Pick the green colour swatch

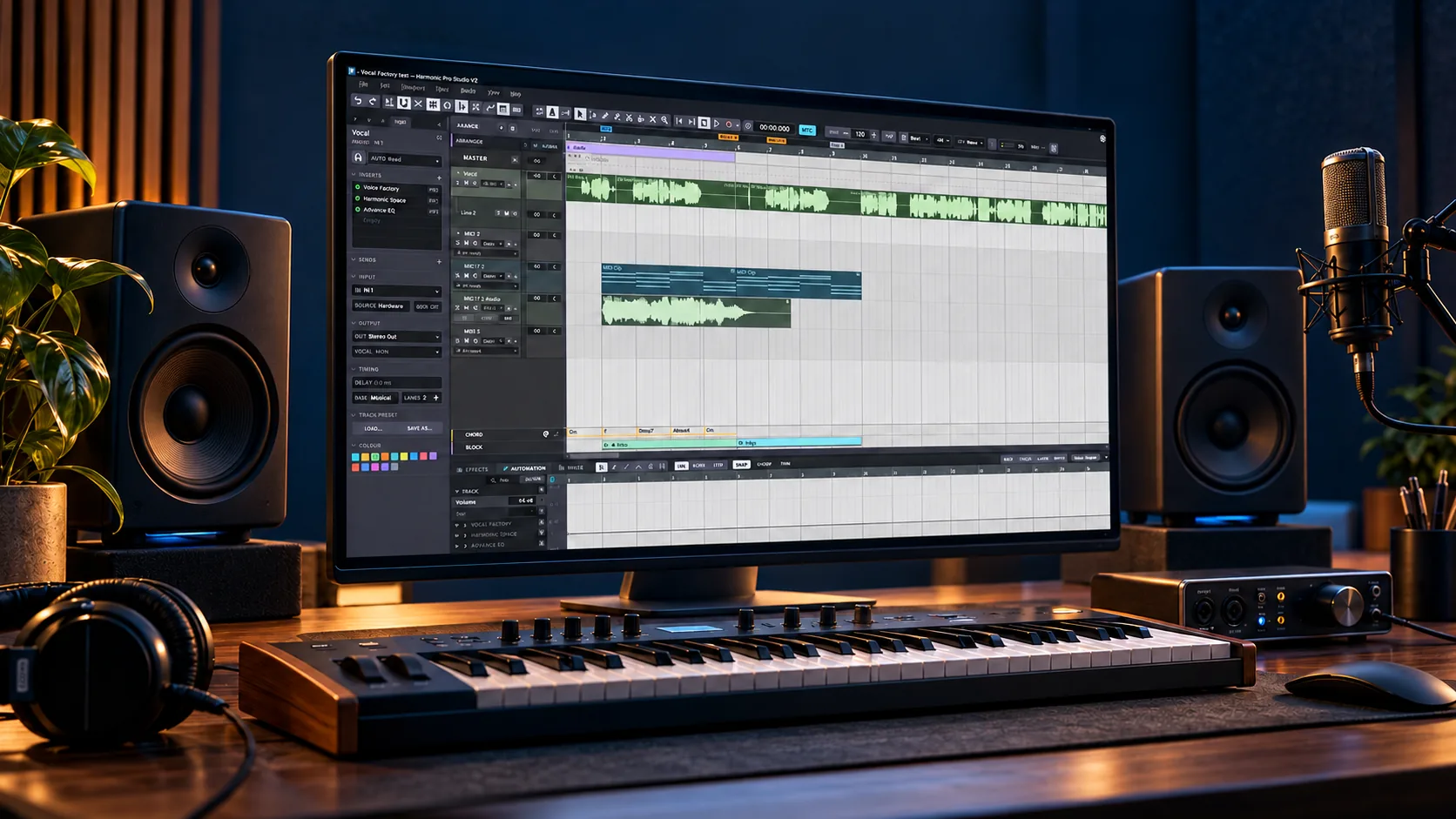[375, 456]
